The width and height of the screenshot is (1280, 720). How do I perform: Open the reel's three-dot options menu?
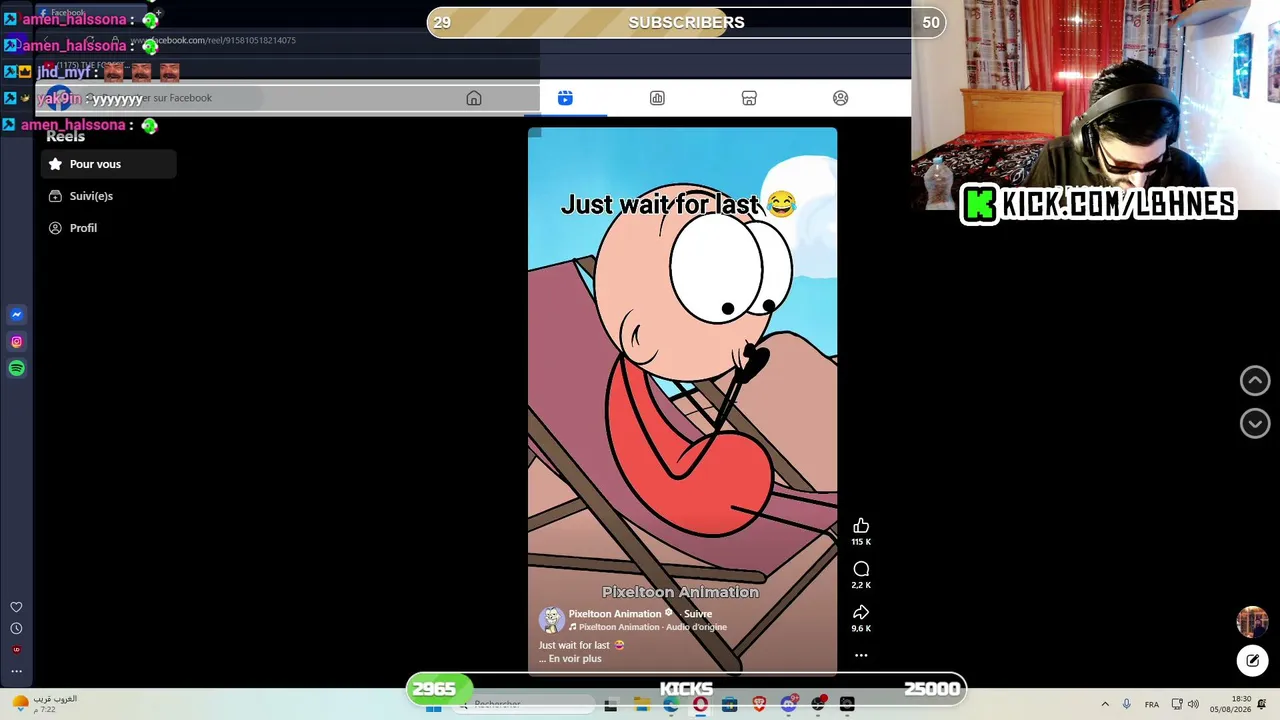(x=861, y=655)
